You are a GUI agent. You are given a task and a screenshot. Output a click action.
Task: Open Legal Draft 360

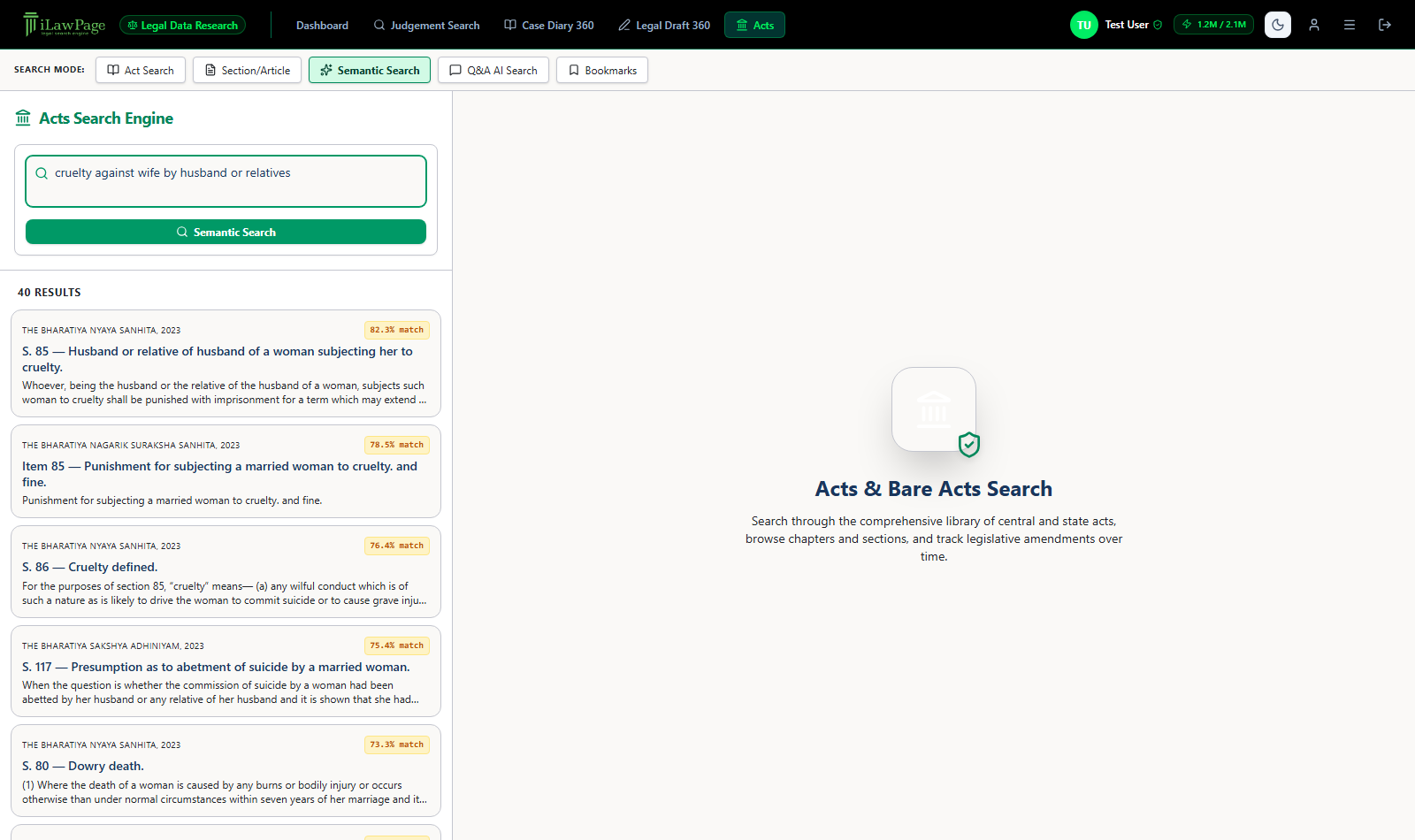click(664, 25)
